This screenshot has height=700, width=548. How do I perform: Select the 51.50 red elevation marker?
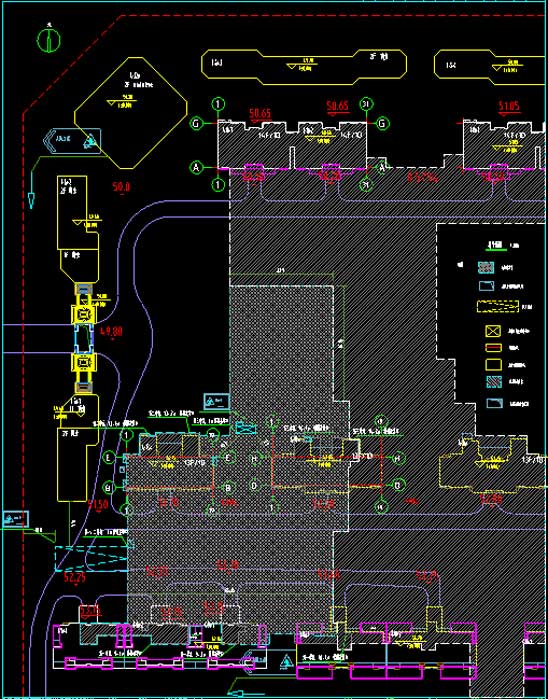point(98,505)
